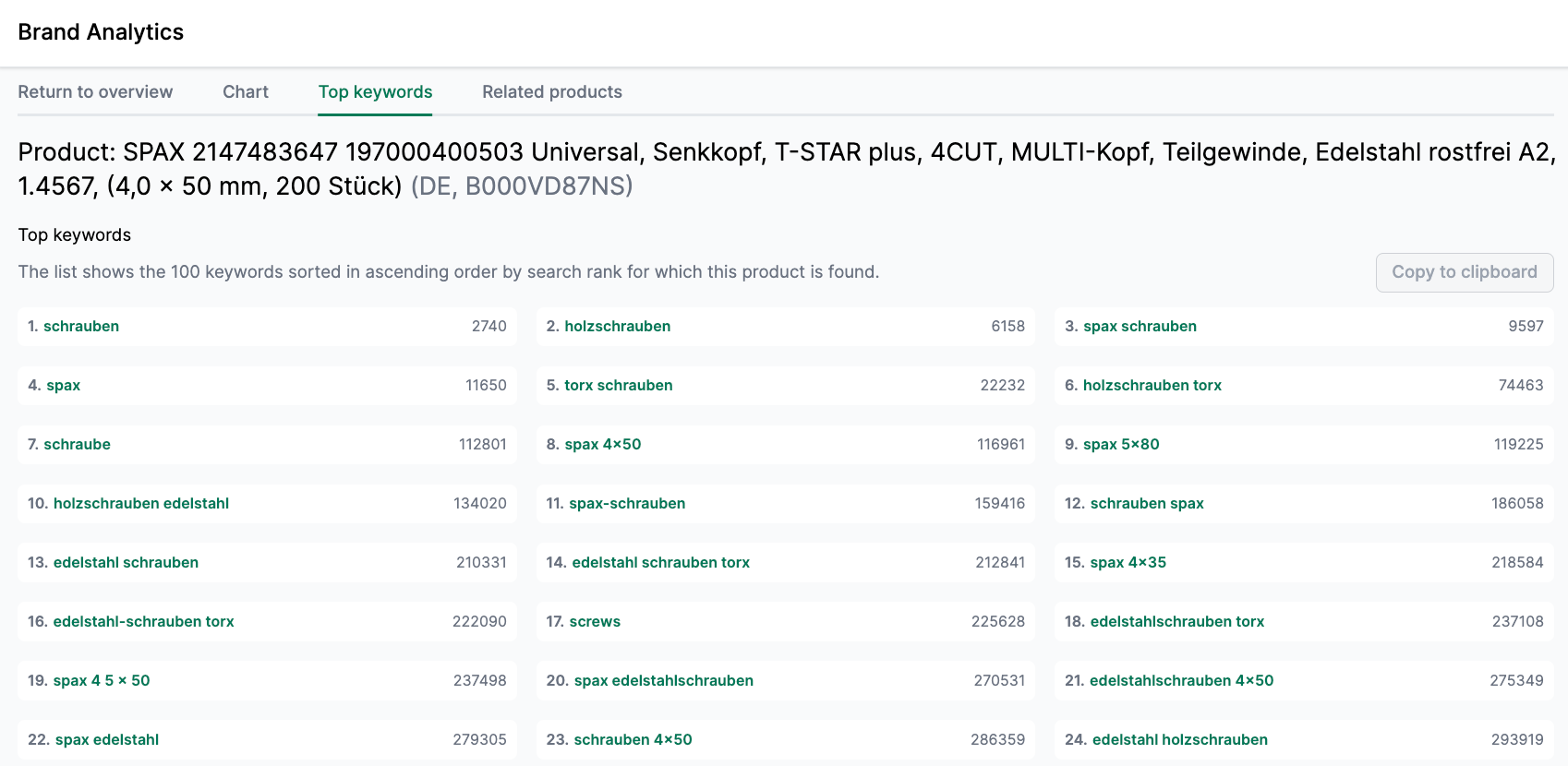This screenshot has width=1568, height=766.
Task: Open the keyword link 'spax schrauben'
Action: pos(1140,326)
